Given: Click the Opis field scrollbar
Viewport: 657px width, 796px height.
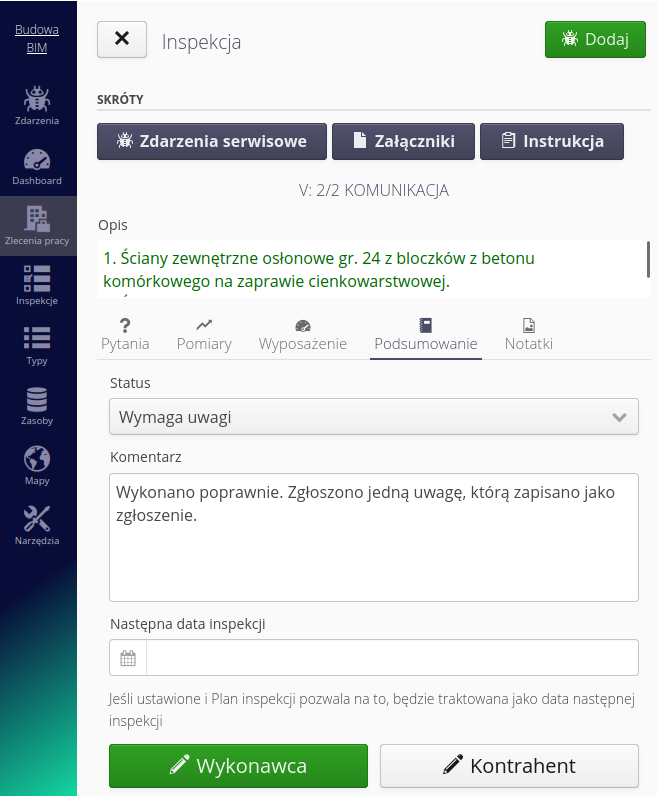Looking at the screenshot, I should [x=648, y=259].
